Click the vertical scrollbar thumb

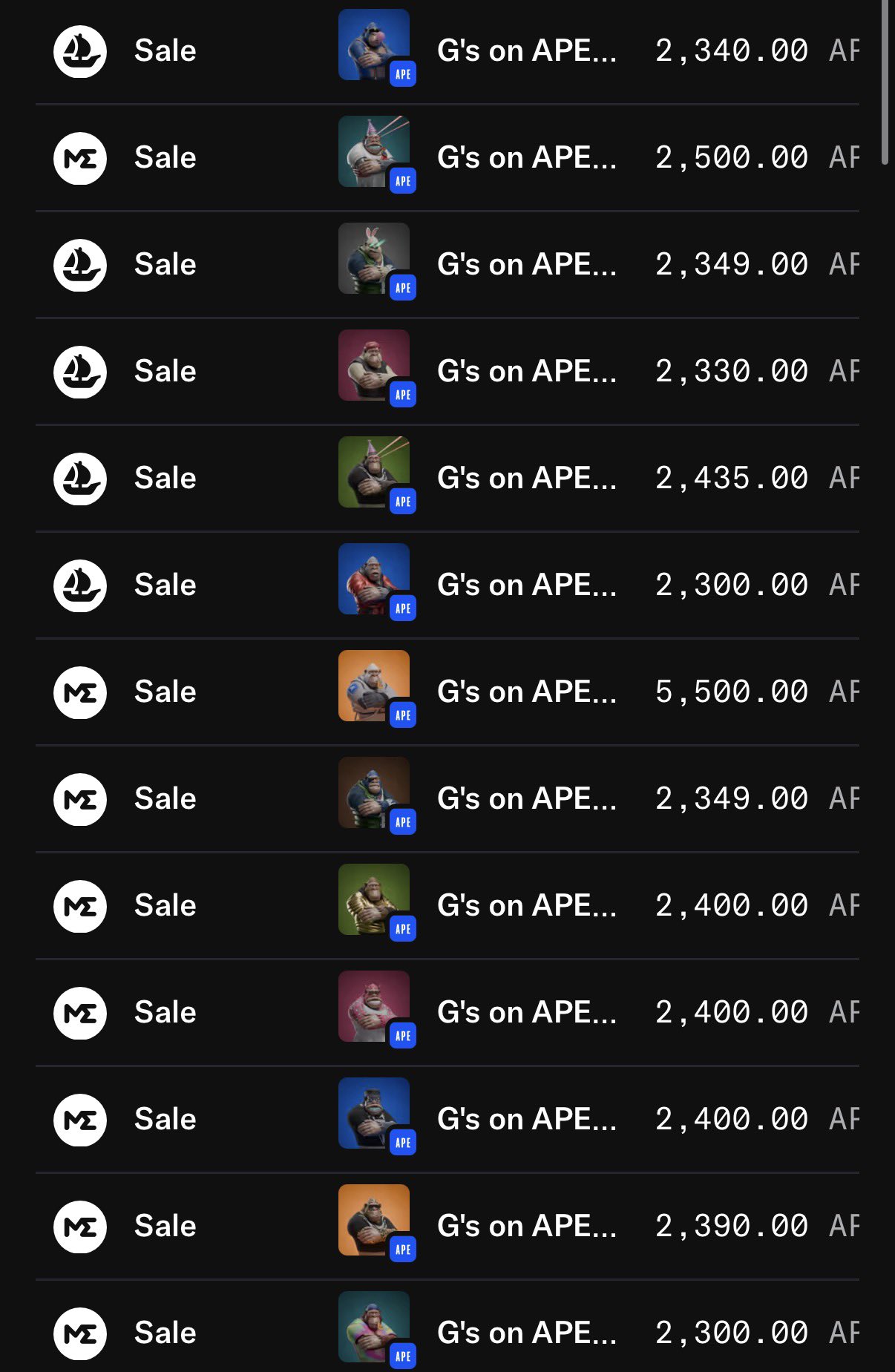(884, 82)
